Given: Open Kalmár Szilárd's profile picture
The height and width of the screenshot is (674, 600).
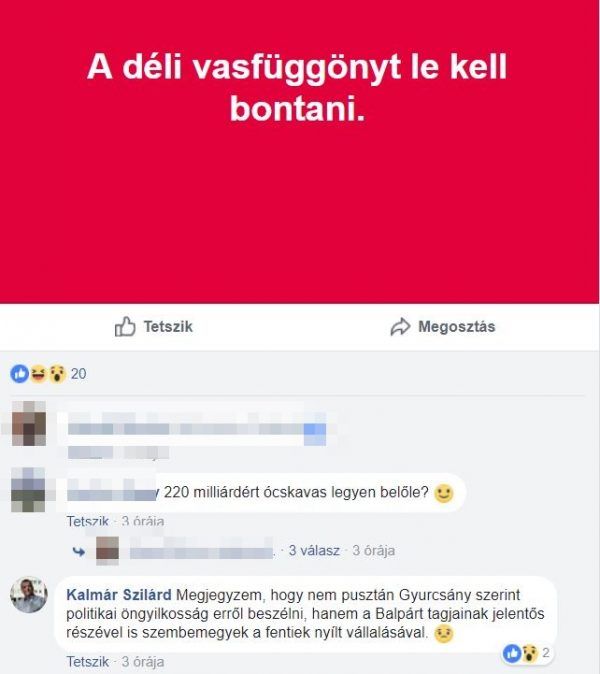Looking at the screenshot, I should coord(29,595).
